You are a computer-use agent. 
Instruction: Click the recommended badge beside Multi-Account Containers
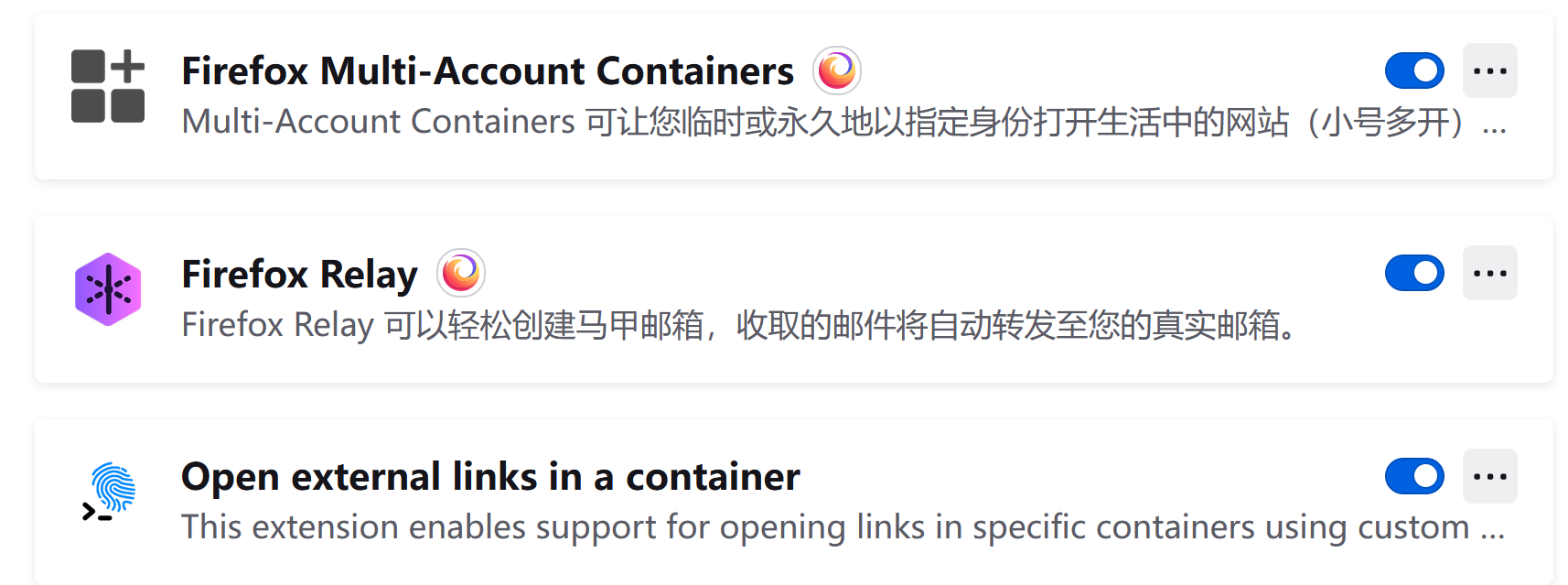(836, 70)
